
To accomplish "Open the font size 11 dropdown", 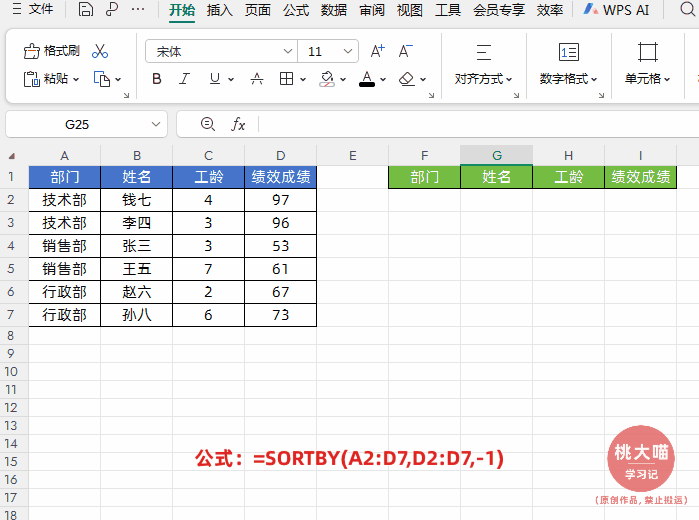I will [348, 51].
